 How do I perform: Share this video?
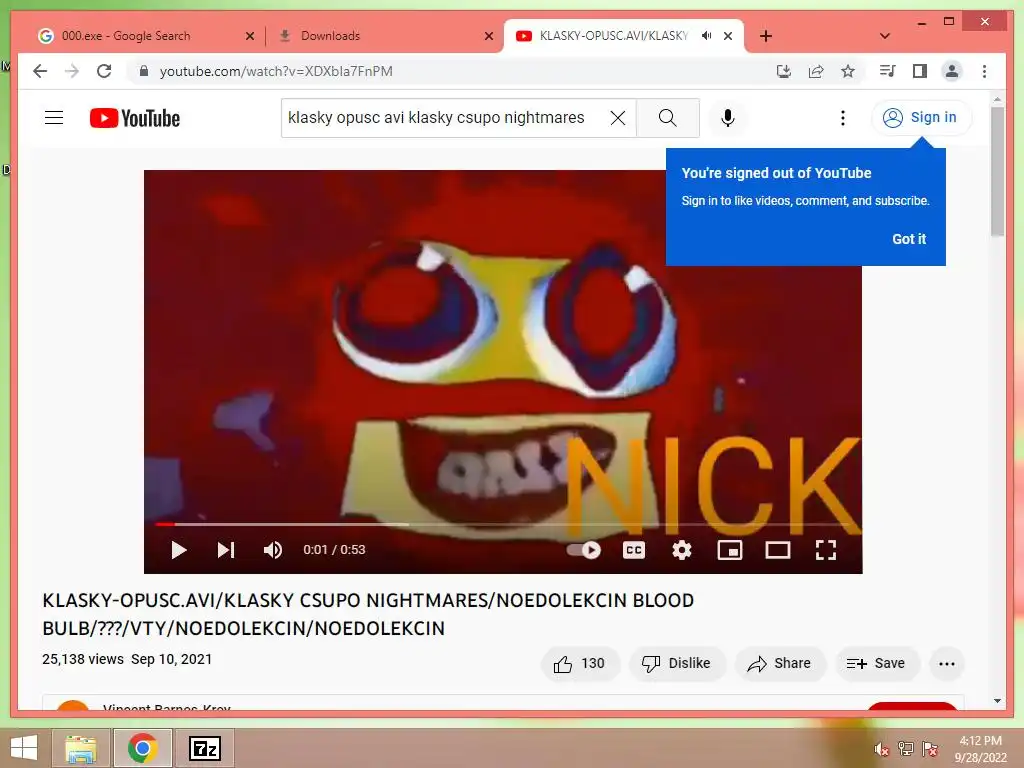point(780,664)
